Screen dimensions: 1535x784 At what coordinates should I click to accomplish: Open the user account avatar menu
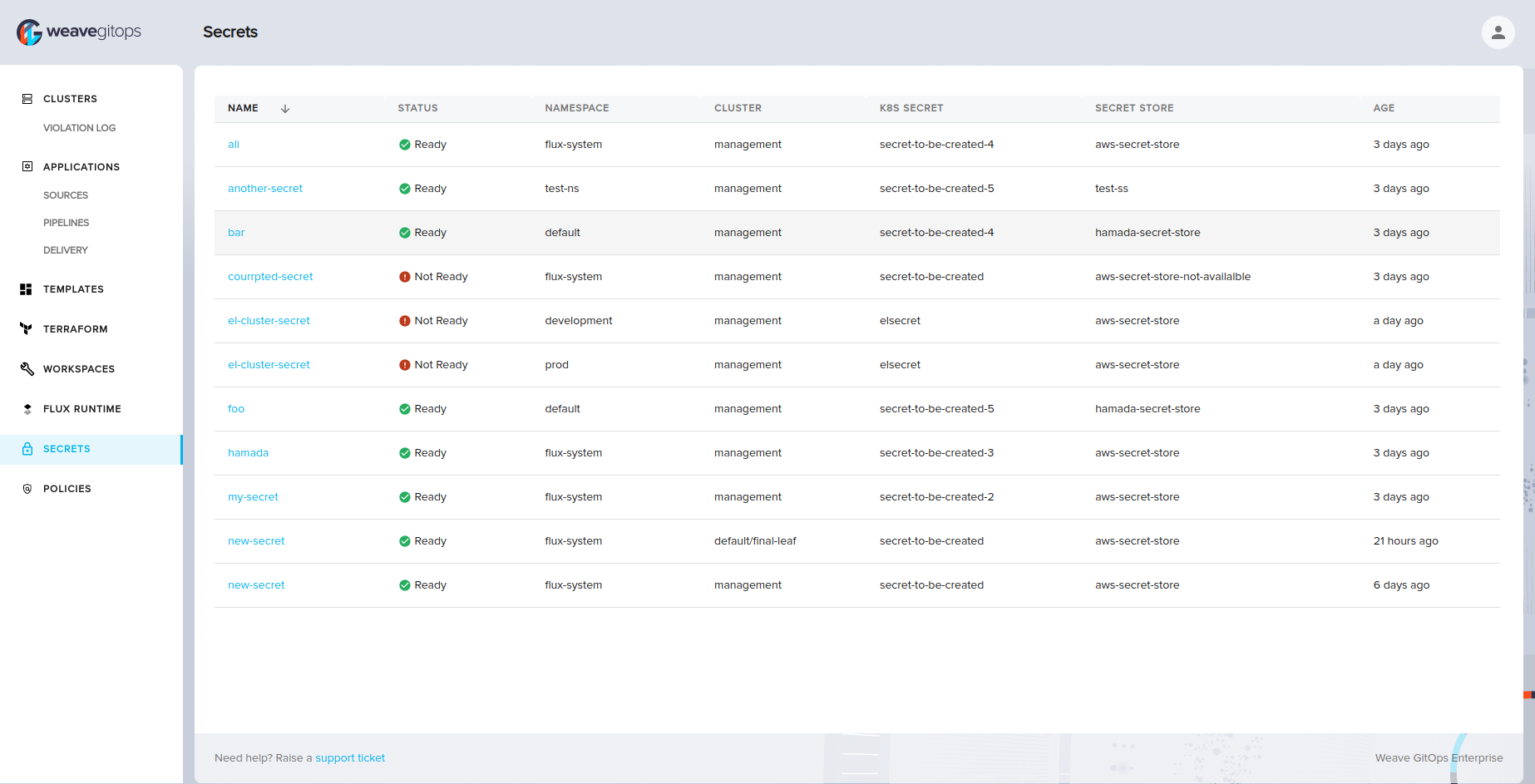[1498, 32]
